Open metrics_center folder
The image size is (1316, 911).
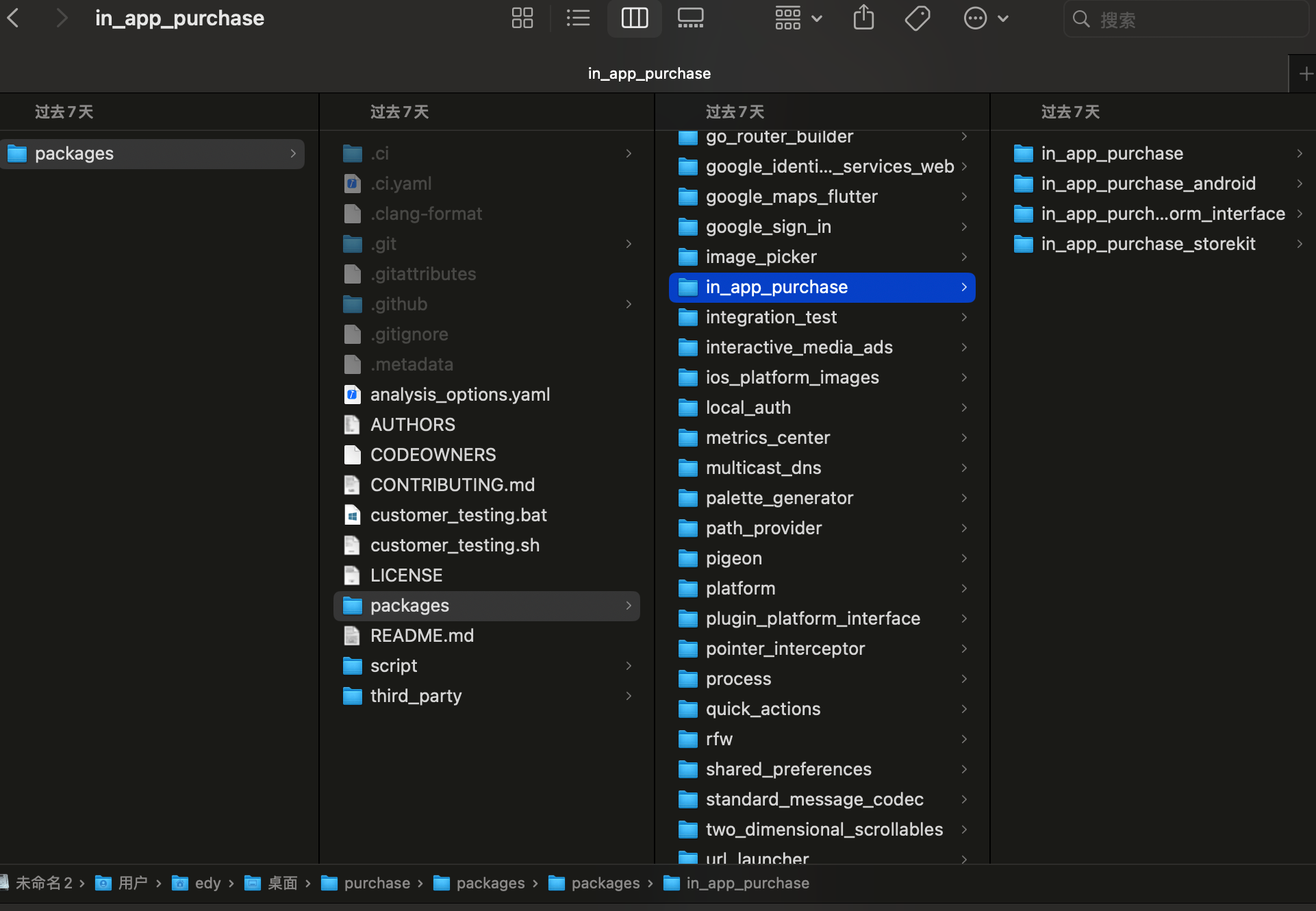tap(822, 438)
